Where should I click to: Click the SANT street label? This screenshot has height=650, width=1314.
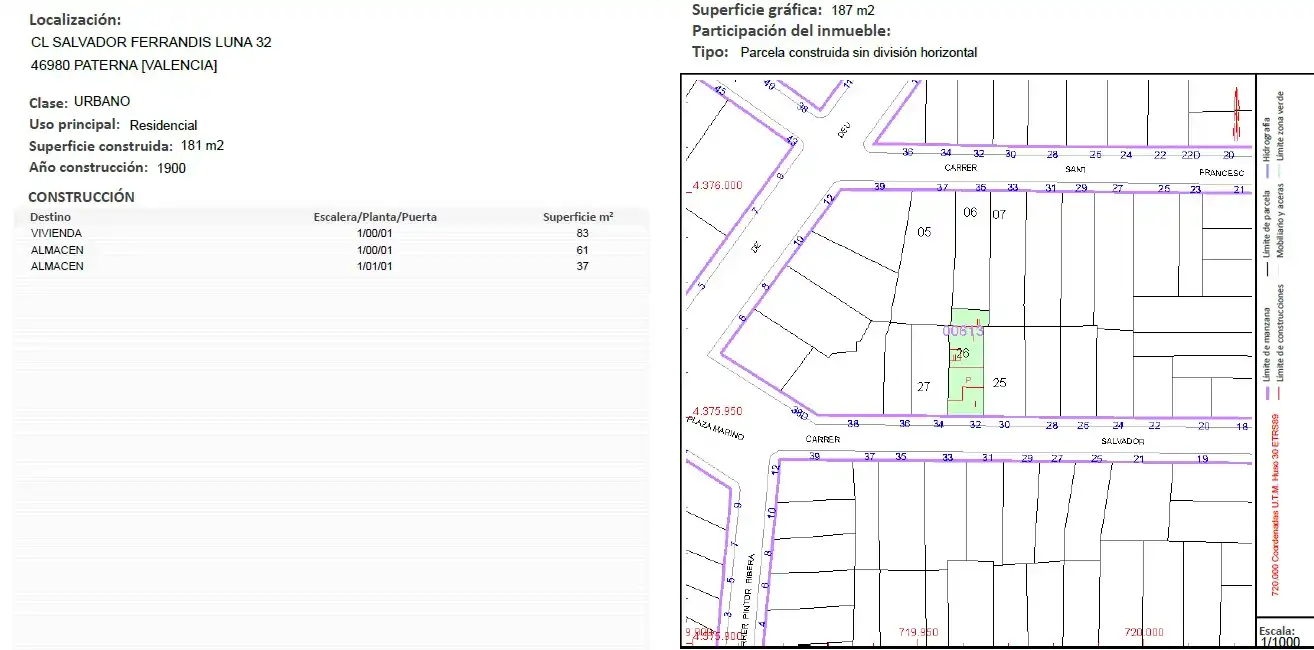[1076, 169]
